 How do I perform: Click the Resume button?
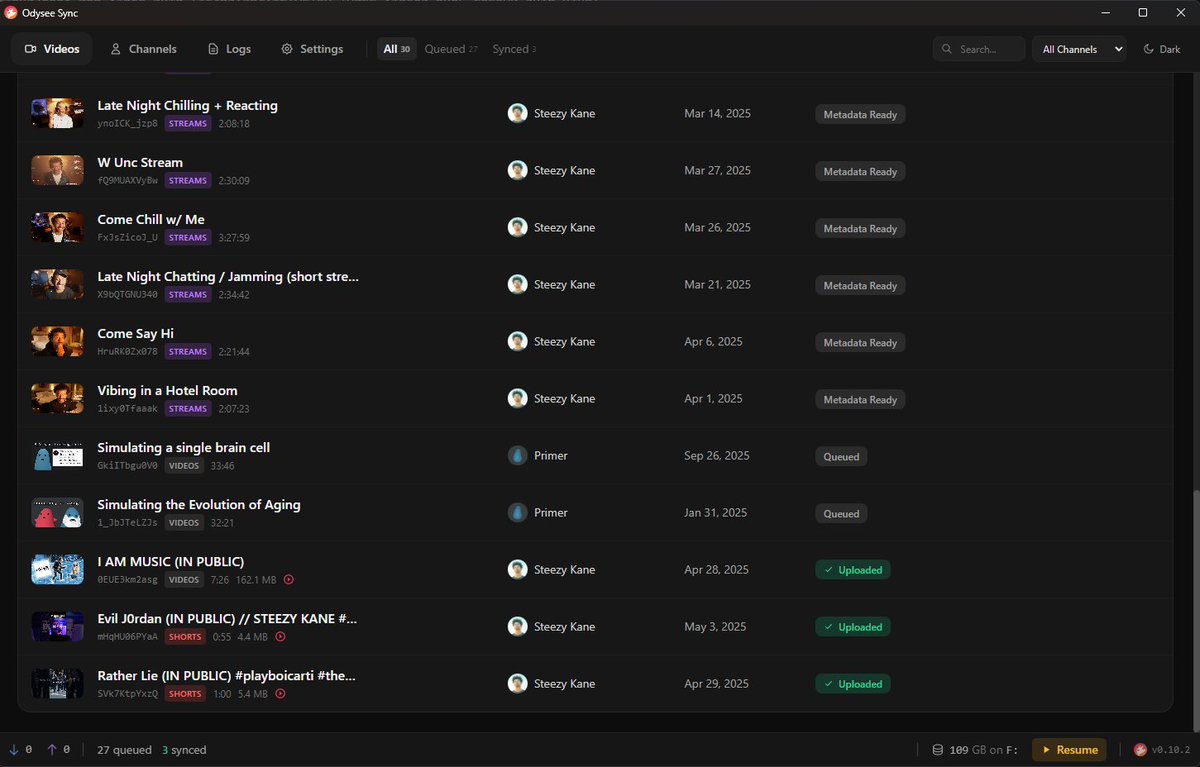click(x=1069, y=750)
